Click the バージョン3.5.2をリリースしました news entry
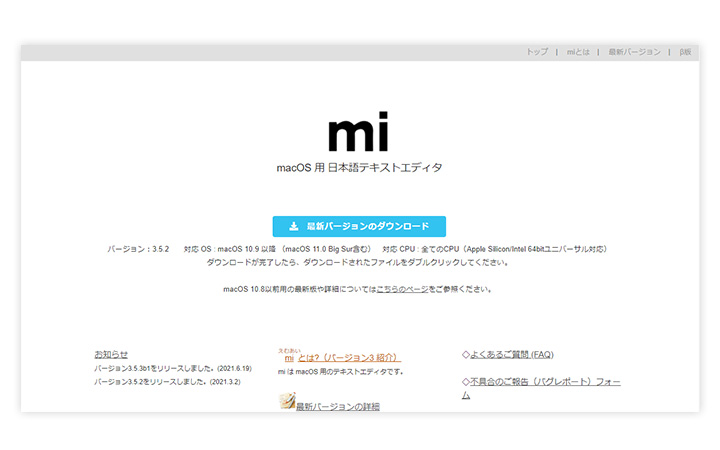The width and height of the screenshot is (720, 450). (x=167, y=382)
